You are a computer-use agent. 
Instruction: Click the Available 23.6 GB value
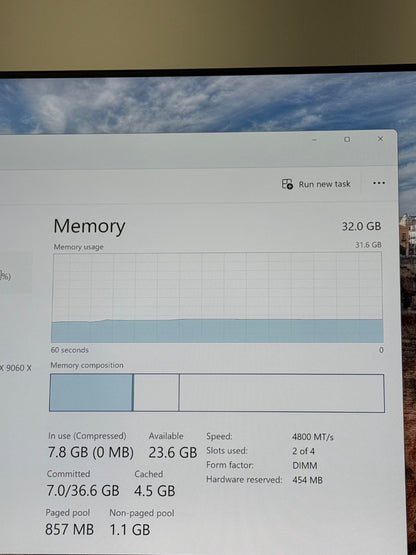(x=173, y=452)
